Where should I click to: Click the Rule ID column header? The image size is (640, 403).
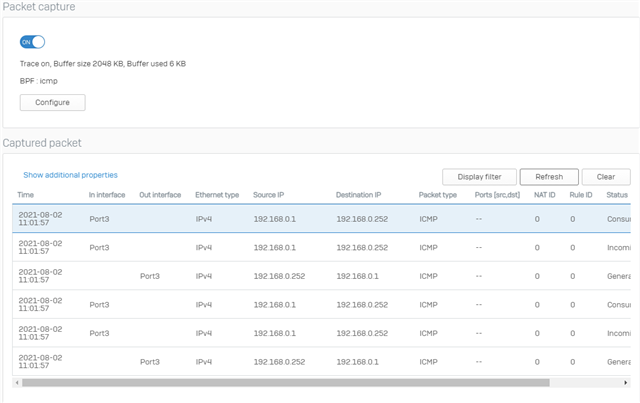580,195
